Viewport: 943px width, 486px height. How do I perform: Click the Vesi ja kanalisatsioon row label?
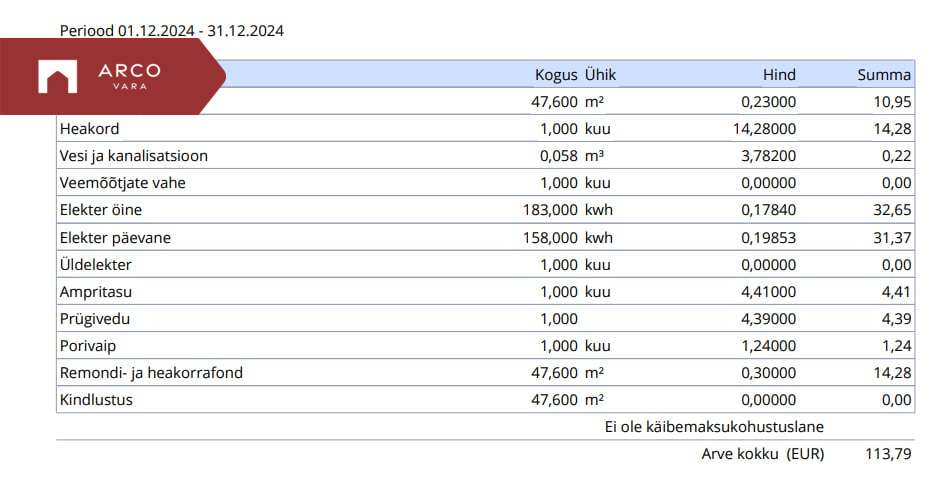pyautogui.click(x=134, y=155)
